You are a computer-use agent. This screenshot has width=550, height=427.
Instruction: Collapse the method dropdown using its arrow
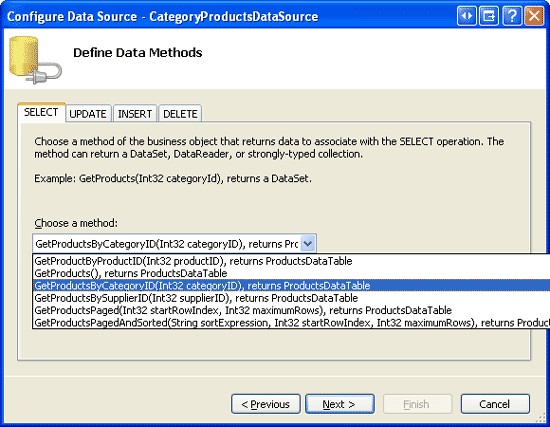[x=308, y=243]
